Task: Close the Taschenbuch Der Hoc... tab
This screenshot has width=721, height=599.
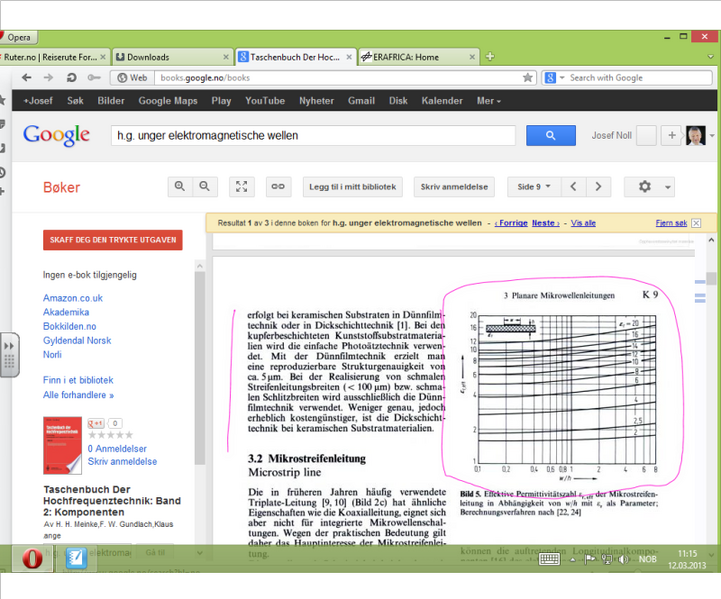Action: click(x=349, y=57)
